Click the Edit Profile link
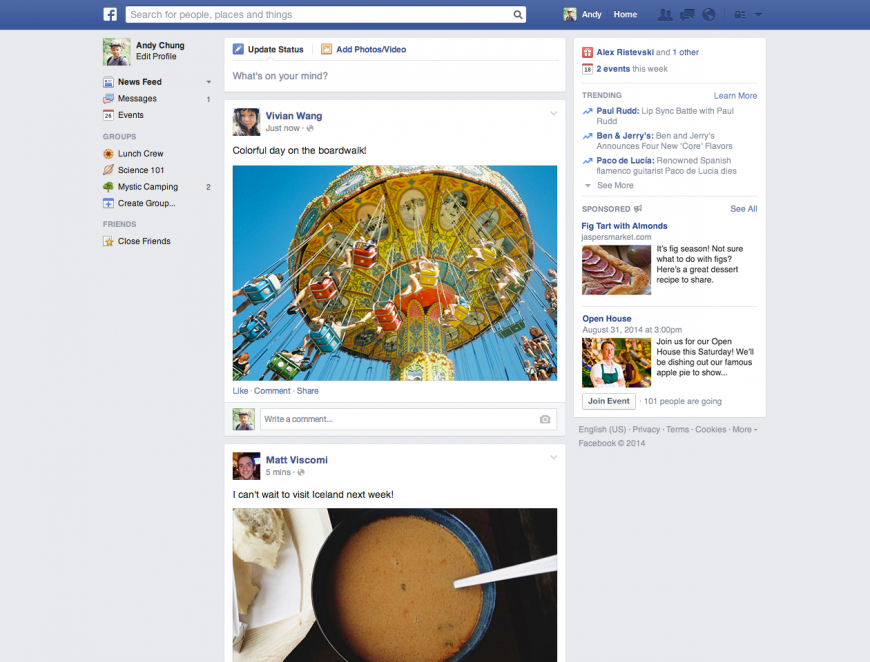The height and width of the screenshot is (662, 870). (156, 57)
